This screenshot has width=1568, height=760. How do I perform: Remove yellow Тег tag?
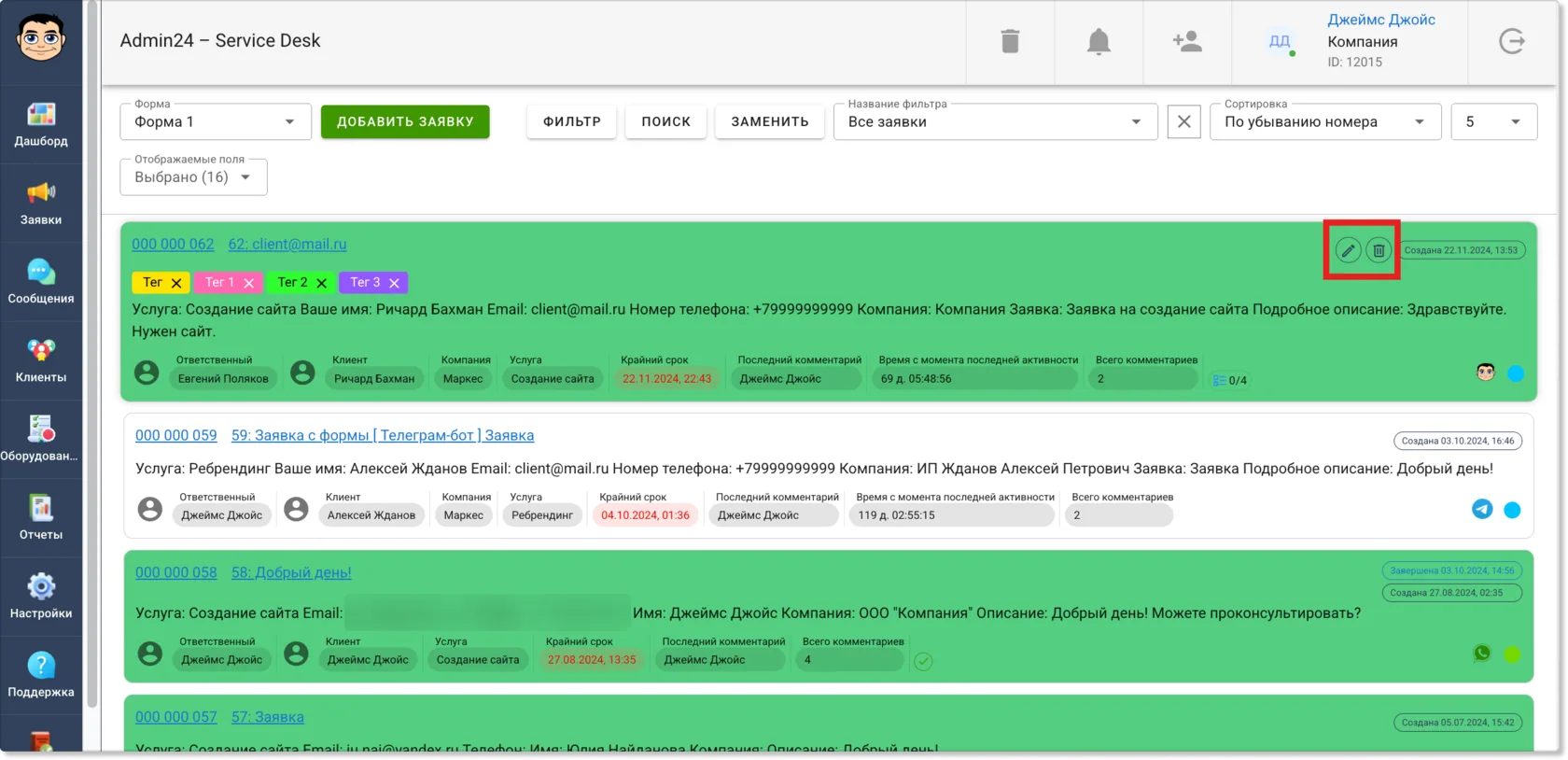[176, 283]
